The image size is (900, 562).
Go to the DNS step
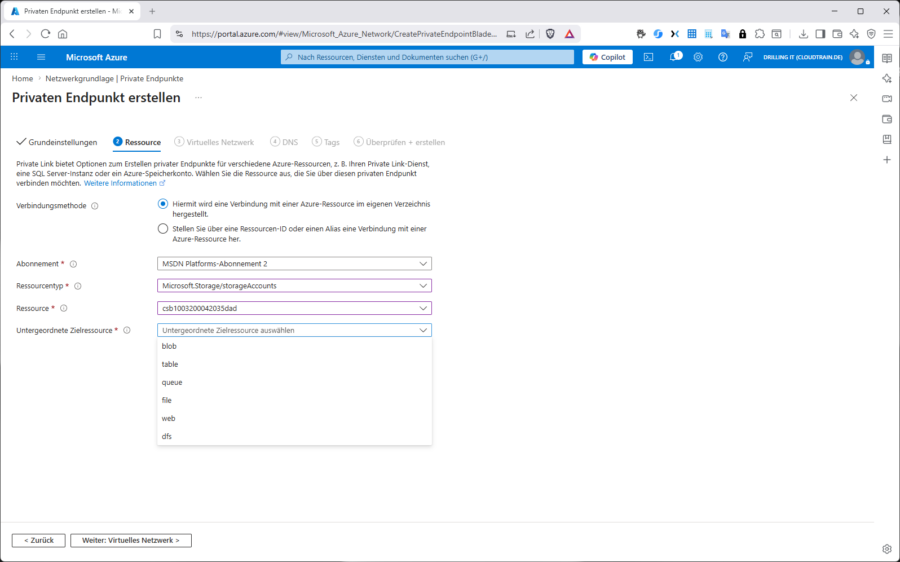pyautogui.click(x=284, y=142)
